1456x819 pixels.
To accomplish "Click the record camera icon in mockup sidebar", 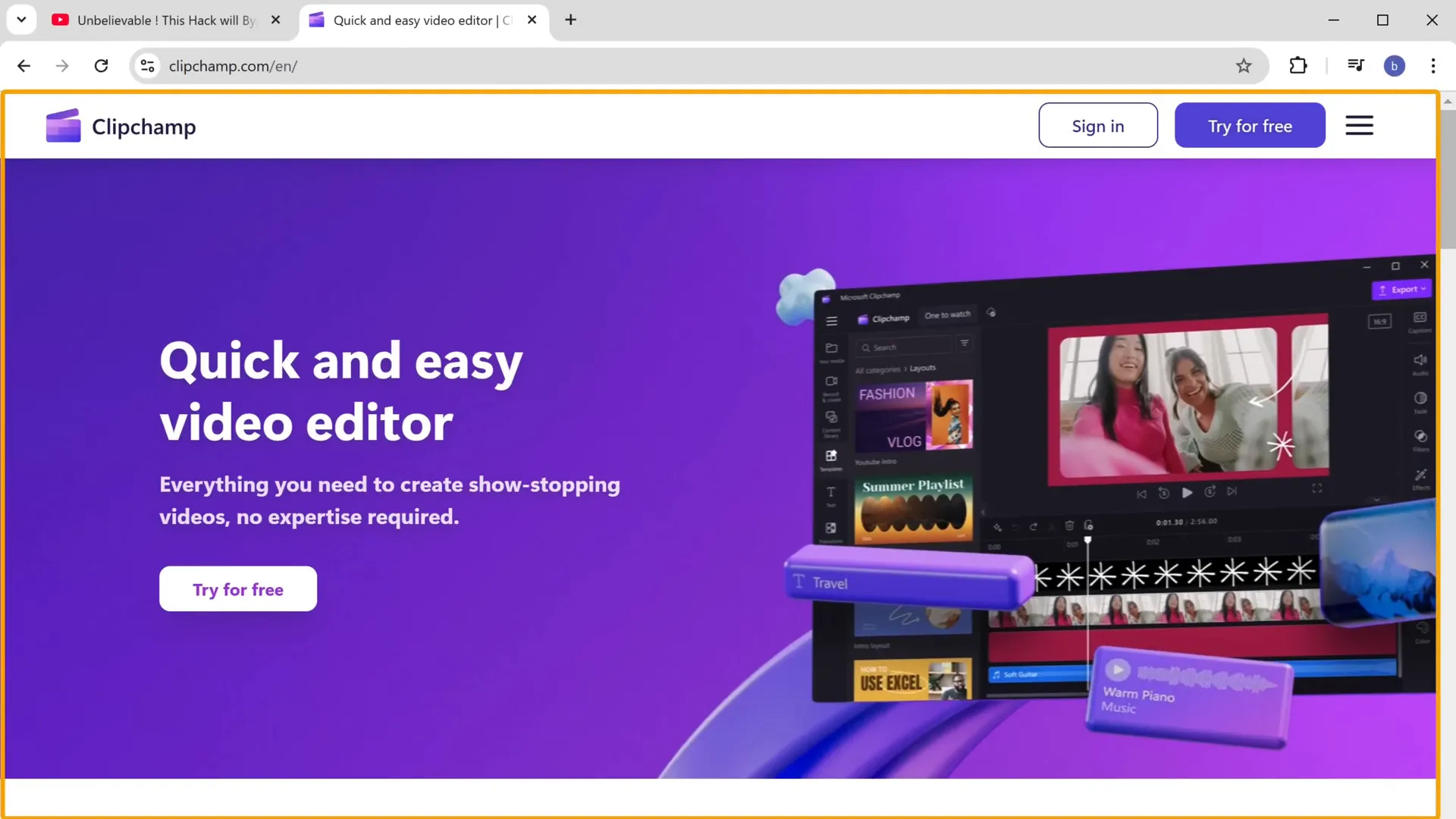I will (831, 381).
